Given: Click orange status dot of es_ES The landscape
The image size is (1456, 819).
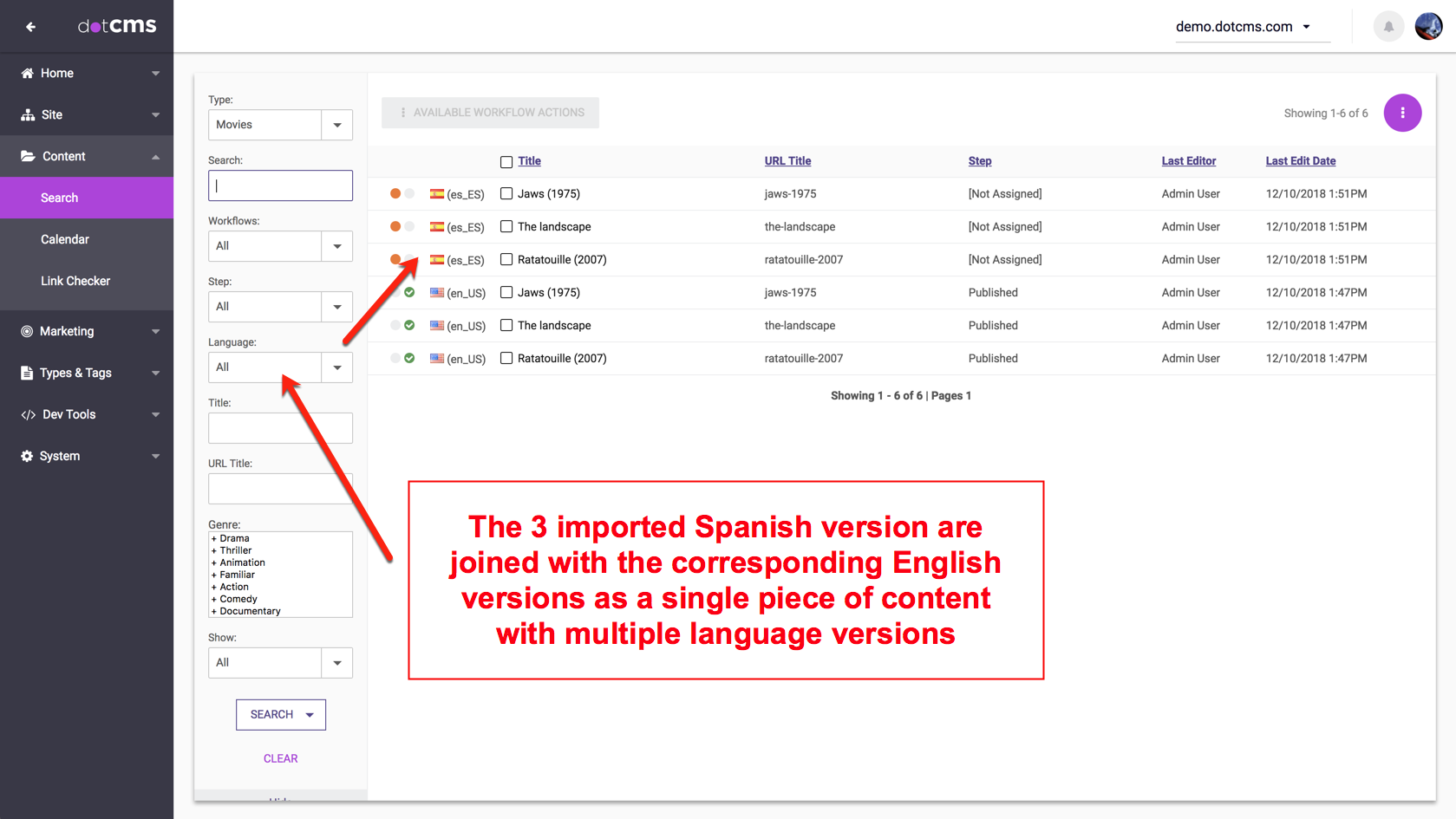Looking at the screenshot, I should click(x=395, y=226).
